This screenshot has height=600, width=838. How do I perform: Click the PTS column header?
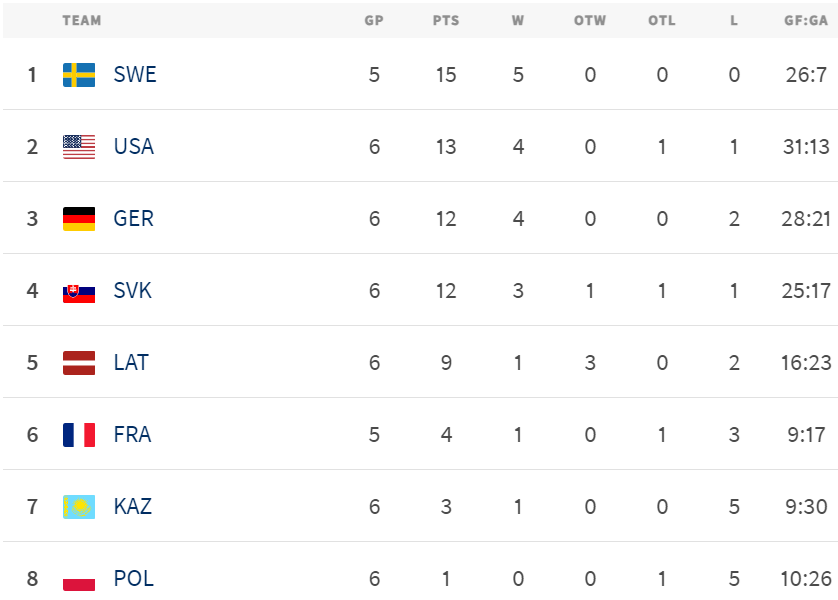446,20
